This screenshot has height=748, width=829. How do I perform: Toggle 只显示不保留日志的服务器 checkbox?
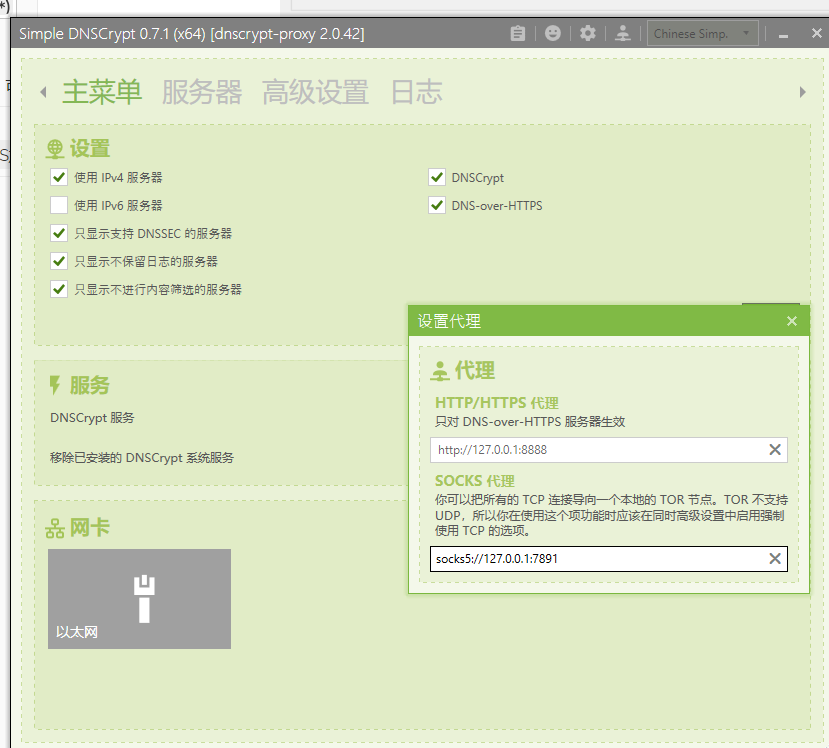59,261
